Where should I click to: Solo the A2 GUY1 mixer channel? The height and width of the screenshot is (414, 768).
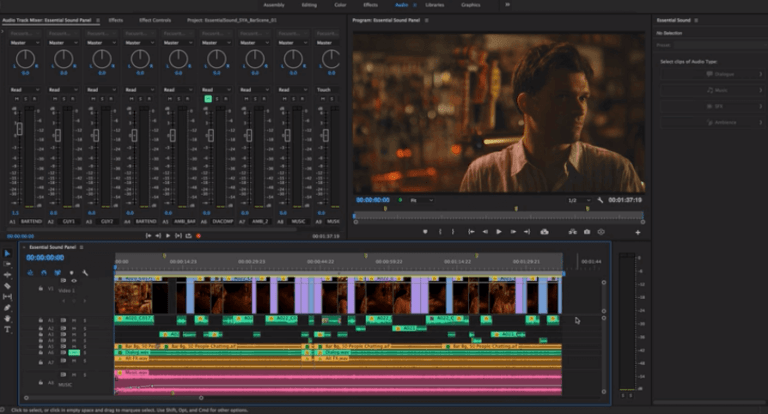pos(64,99)
